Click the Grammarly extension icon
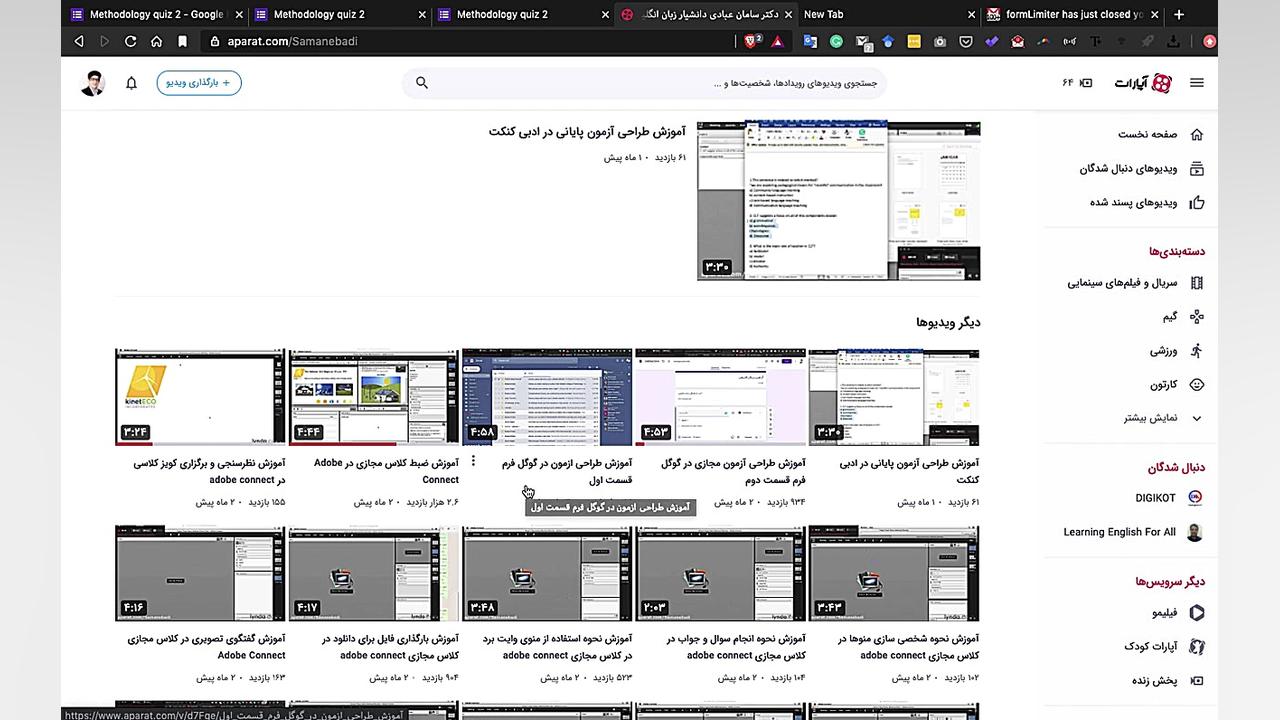 coord(836,42)
